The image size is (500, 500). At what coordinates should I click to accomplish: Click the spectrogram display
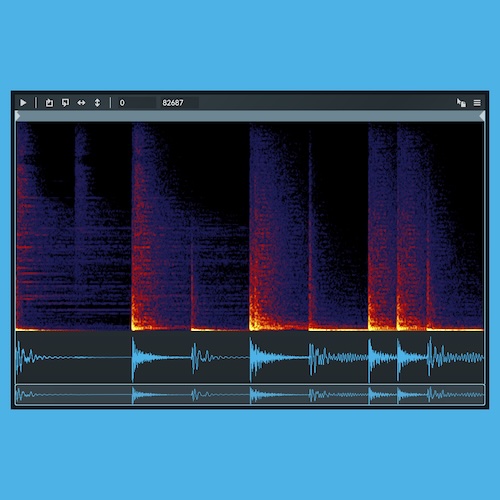(x=250, y=226)
